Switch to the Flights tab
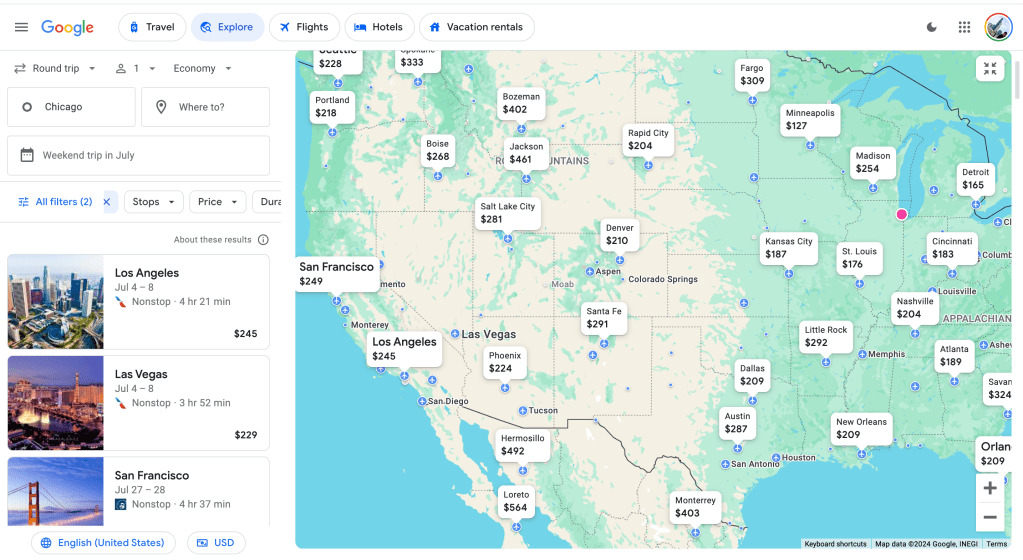 tap(304, 27)
